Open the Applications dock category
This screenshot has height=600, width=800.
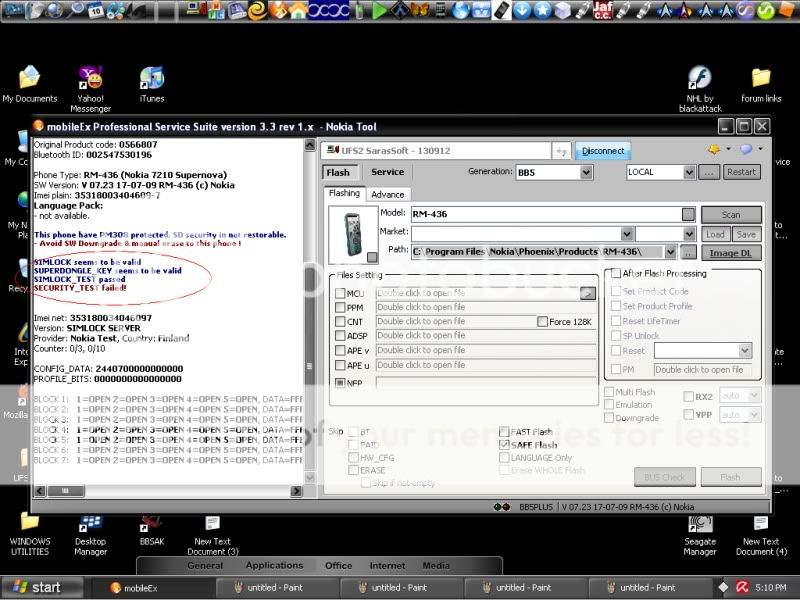274,565
